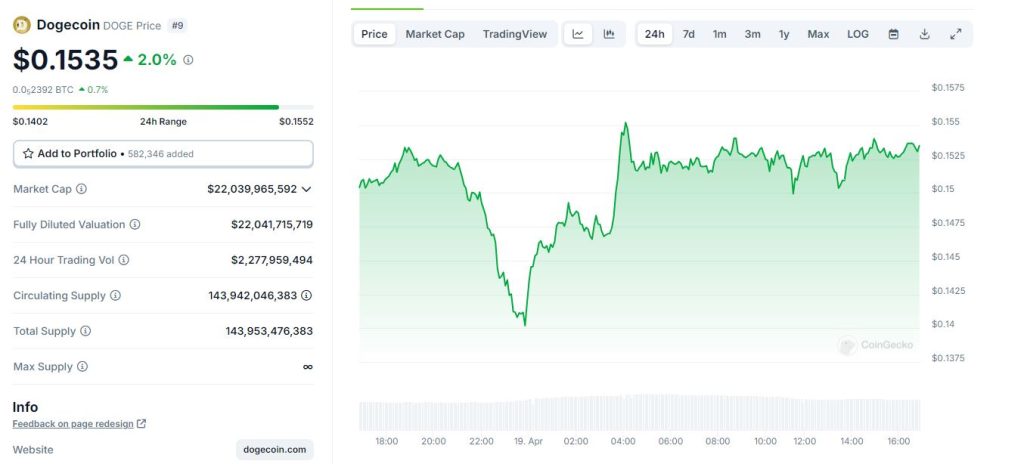
Task: Click the 24h Range price bar
Action: tap(163, 107)
